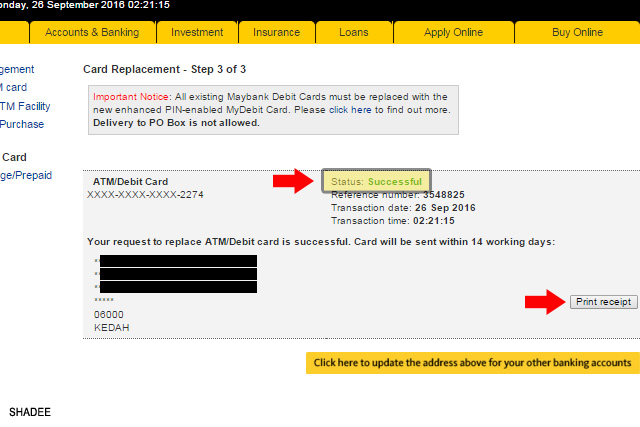Open the Apply Online tab
The height and width of the screenshot is (427, 640).
point(453,32)
